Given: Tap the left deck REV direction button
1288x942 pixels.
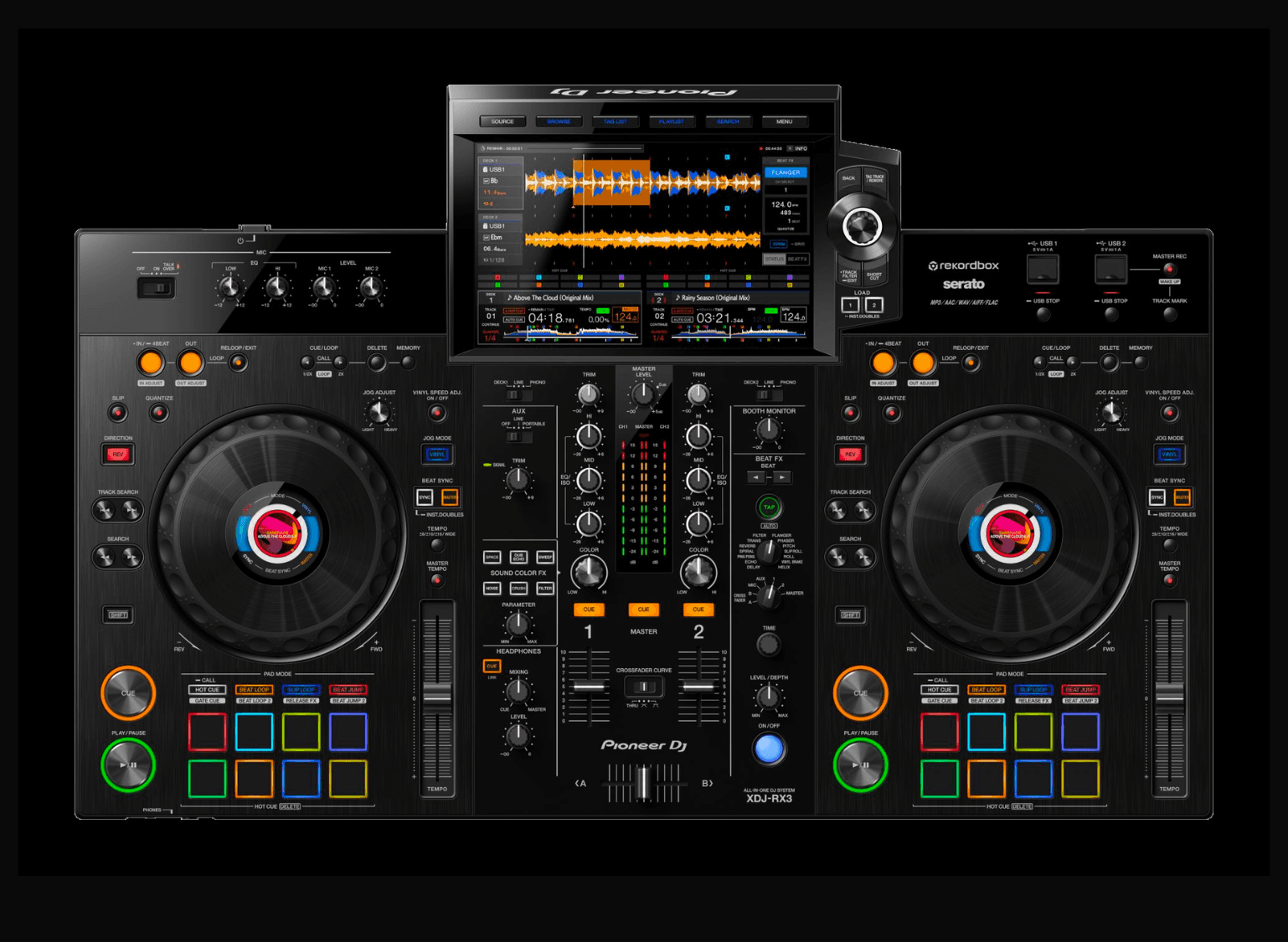Looking at the screenshot, I should 118,455.
